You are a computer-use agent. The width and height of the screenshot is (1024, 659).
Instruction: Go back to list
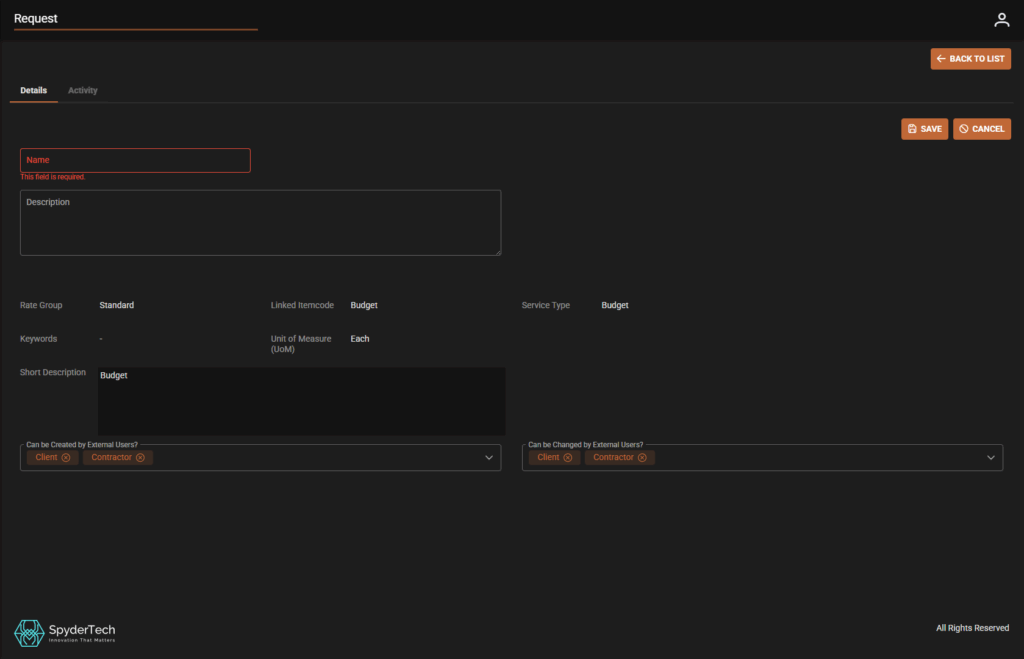coord(970,59)
